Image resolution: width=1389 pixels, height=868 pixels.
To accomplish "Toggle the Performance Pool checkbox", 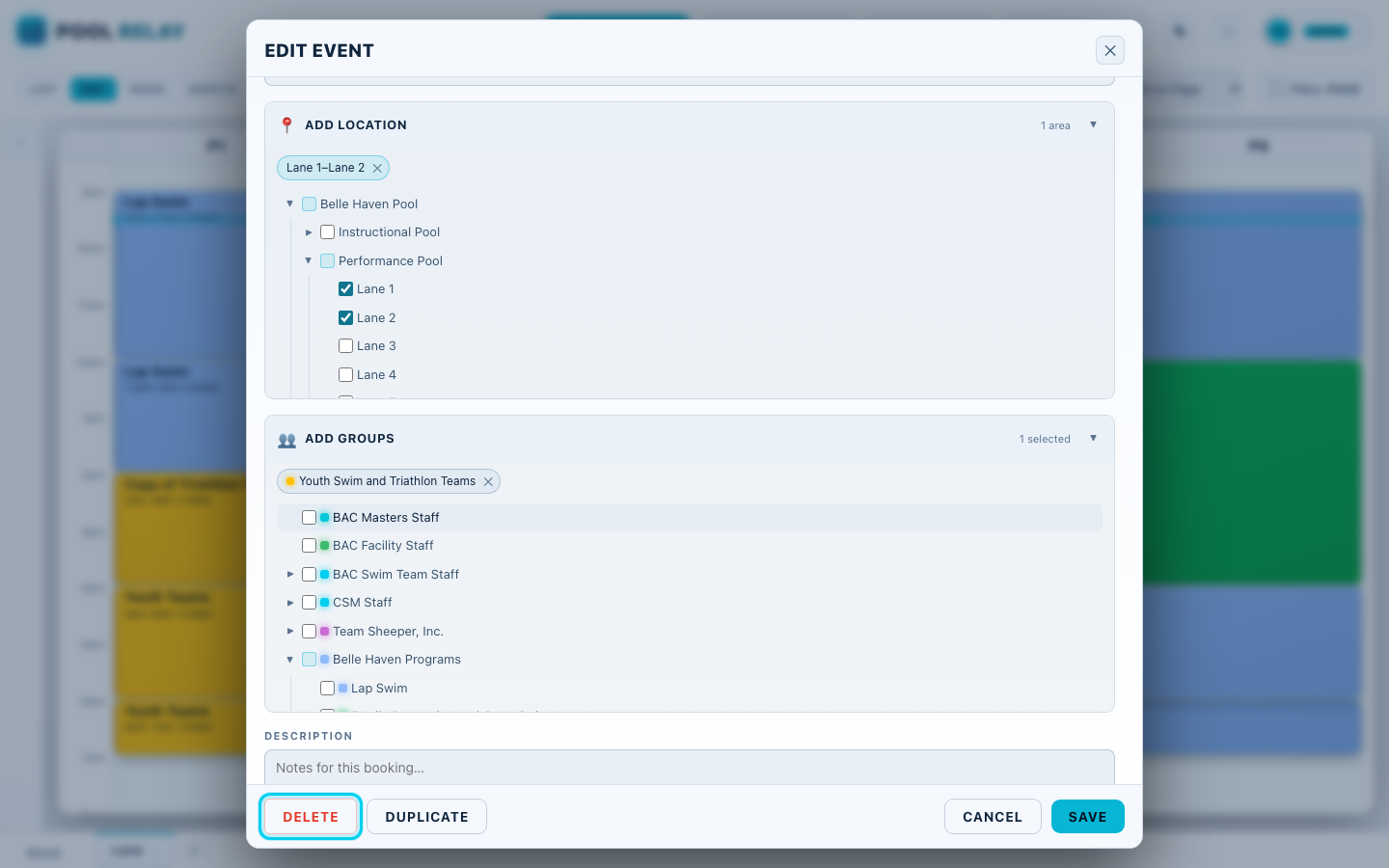I will tap(328, 260).
